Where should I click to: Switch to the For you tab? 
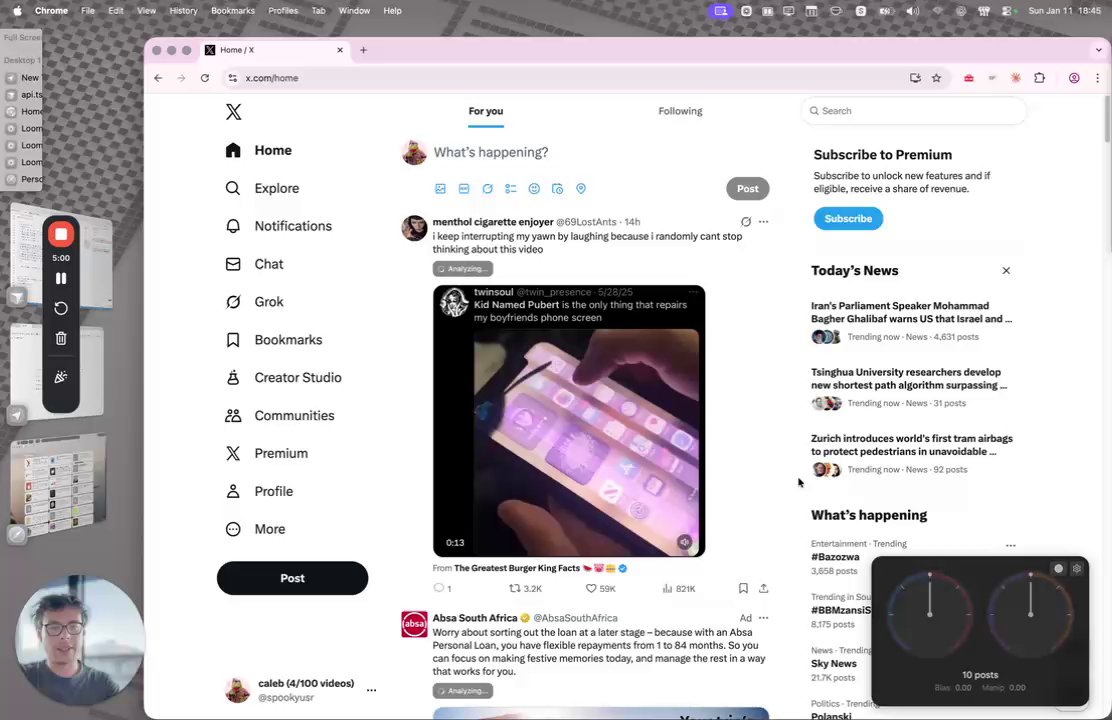pos(486,111)
